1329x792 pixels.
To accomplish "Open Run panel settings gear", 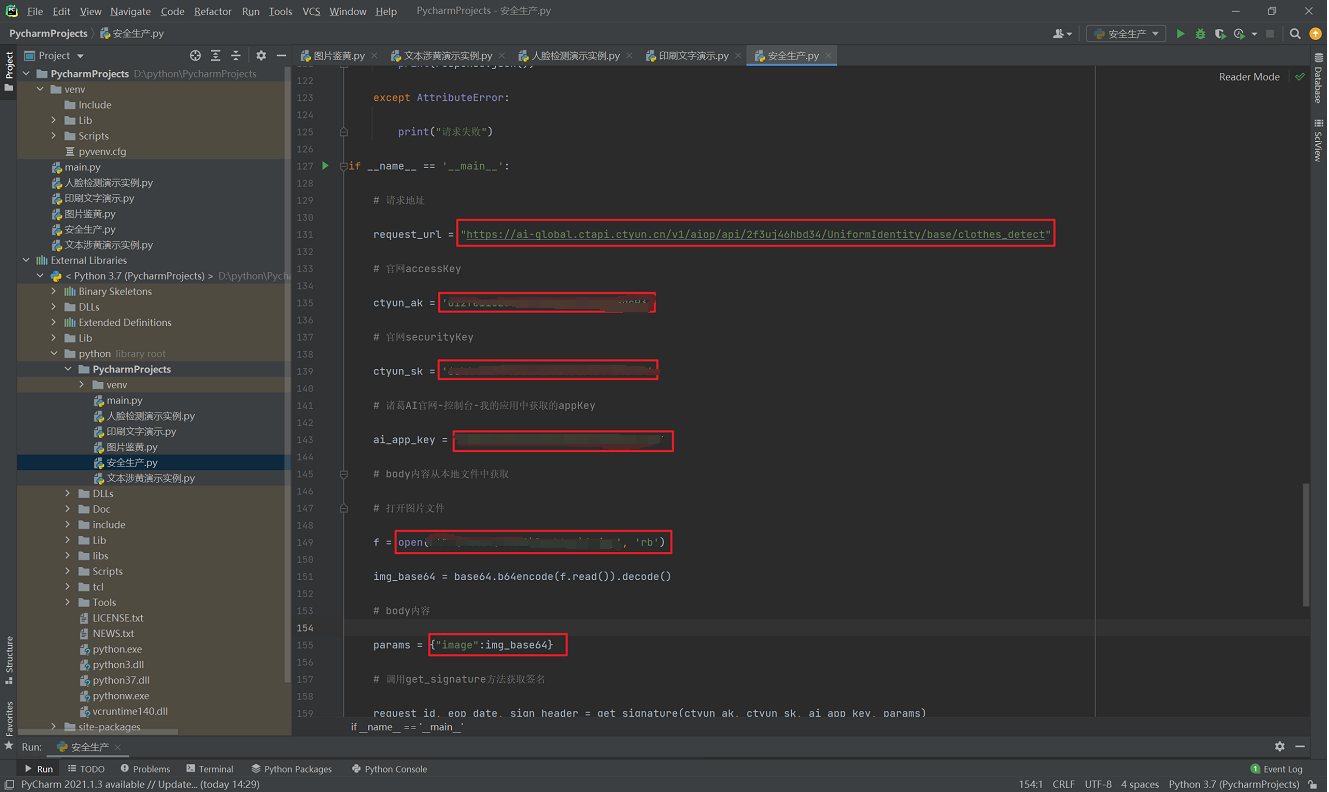I will (x=1280, y=746).
